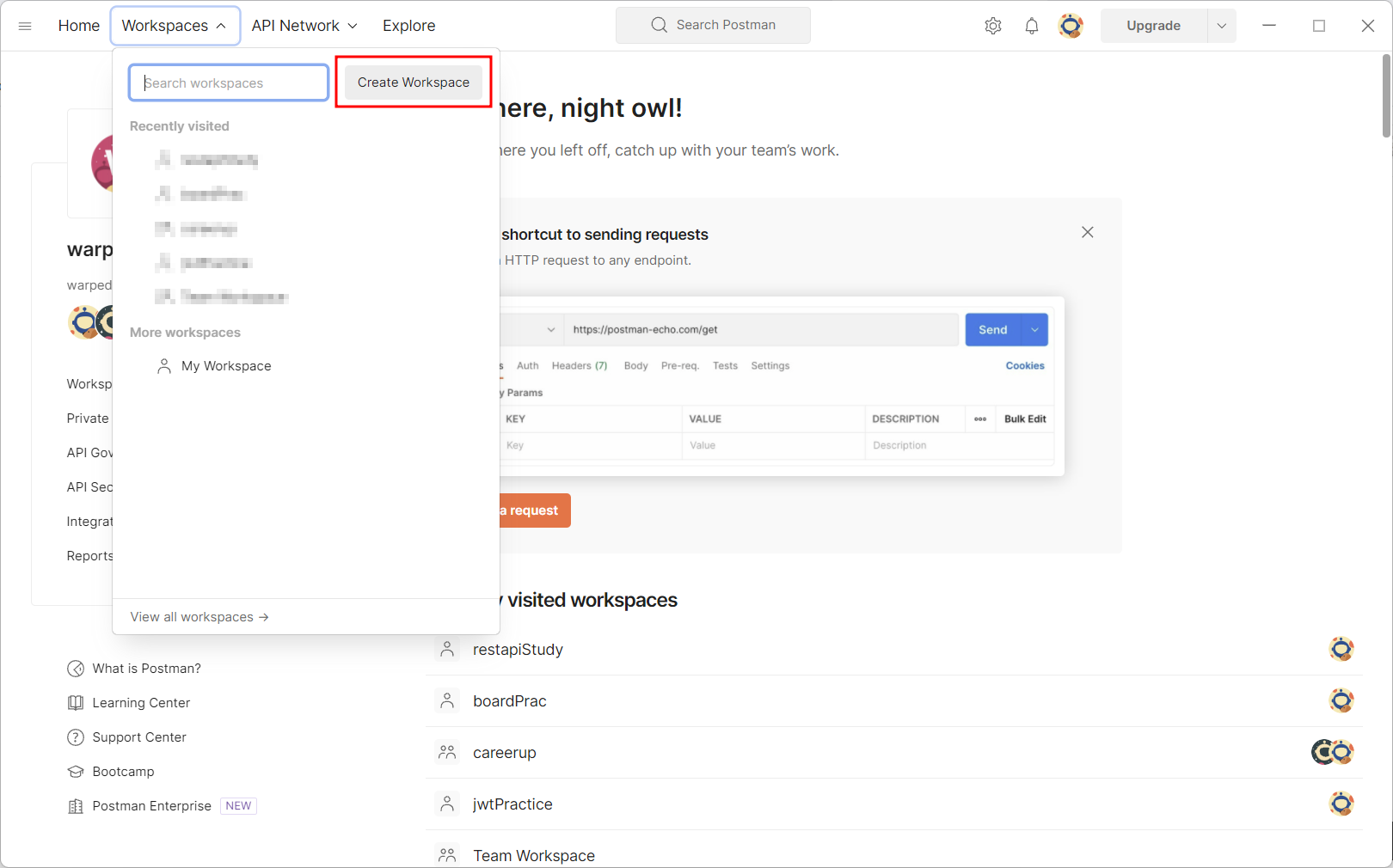Click the search magnifier icon in header
The height and width of the screenshot is (868, 1393).
point(660,25)
